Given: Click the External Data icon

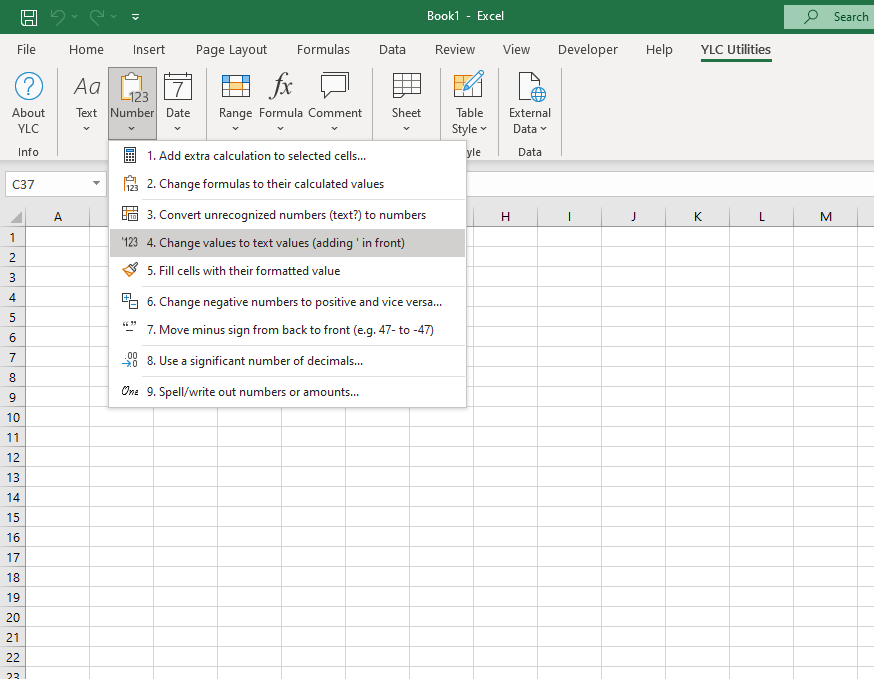Looking at the screenshot, I should coord(530,88).
